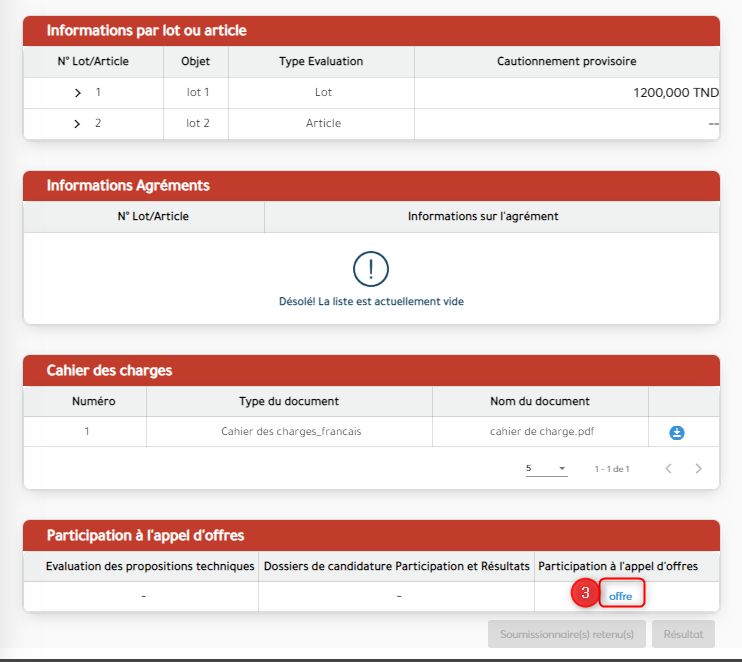Click the Informations sur l'agrément column header
Screen dimensions: 742x662
tap(483, 217)
